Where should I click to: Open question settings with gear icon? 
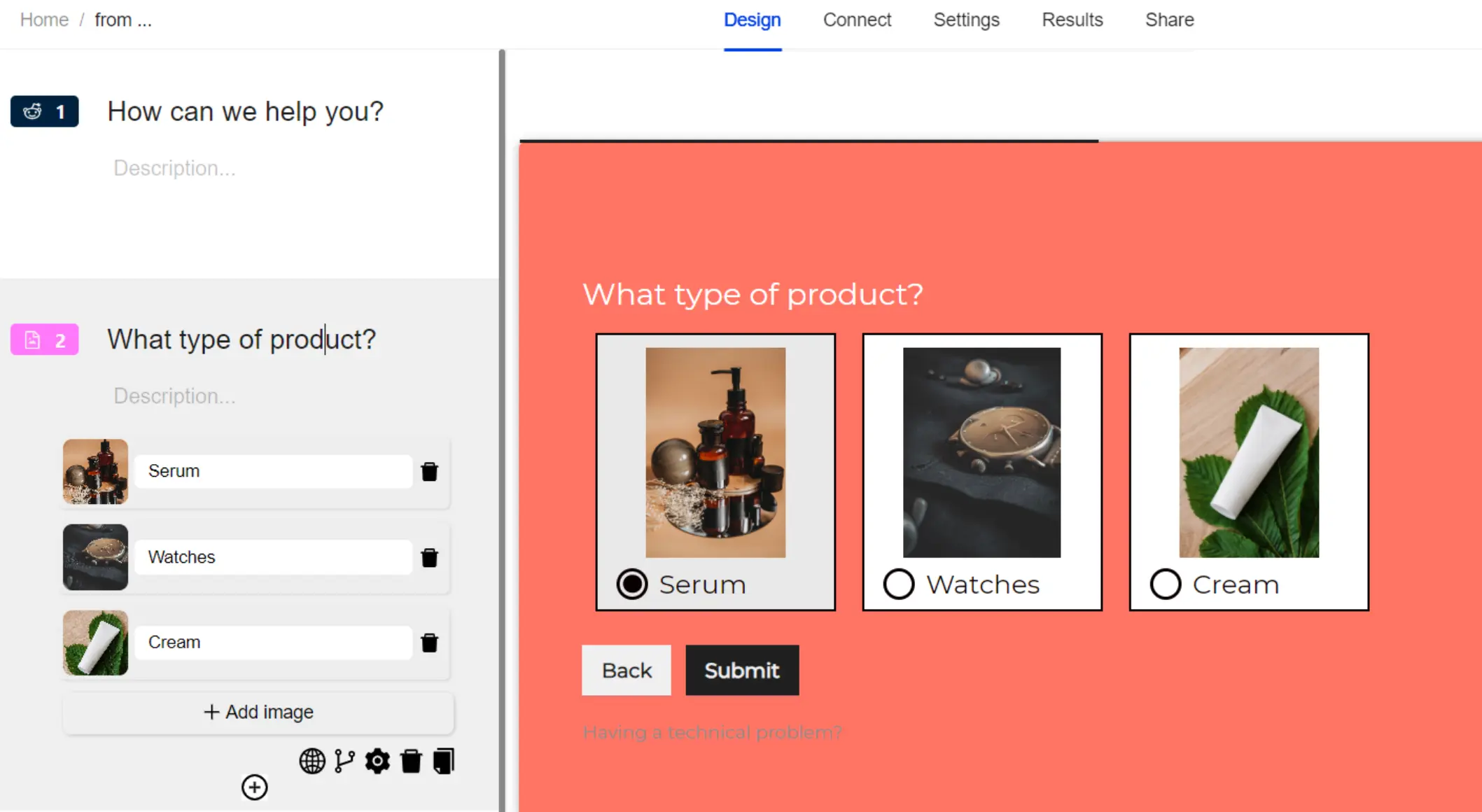coord(377,761)
